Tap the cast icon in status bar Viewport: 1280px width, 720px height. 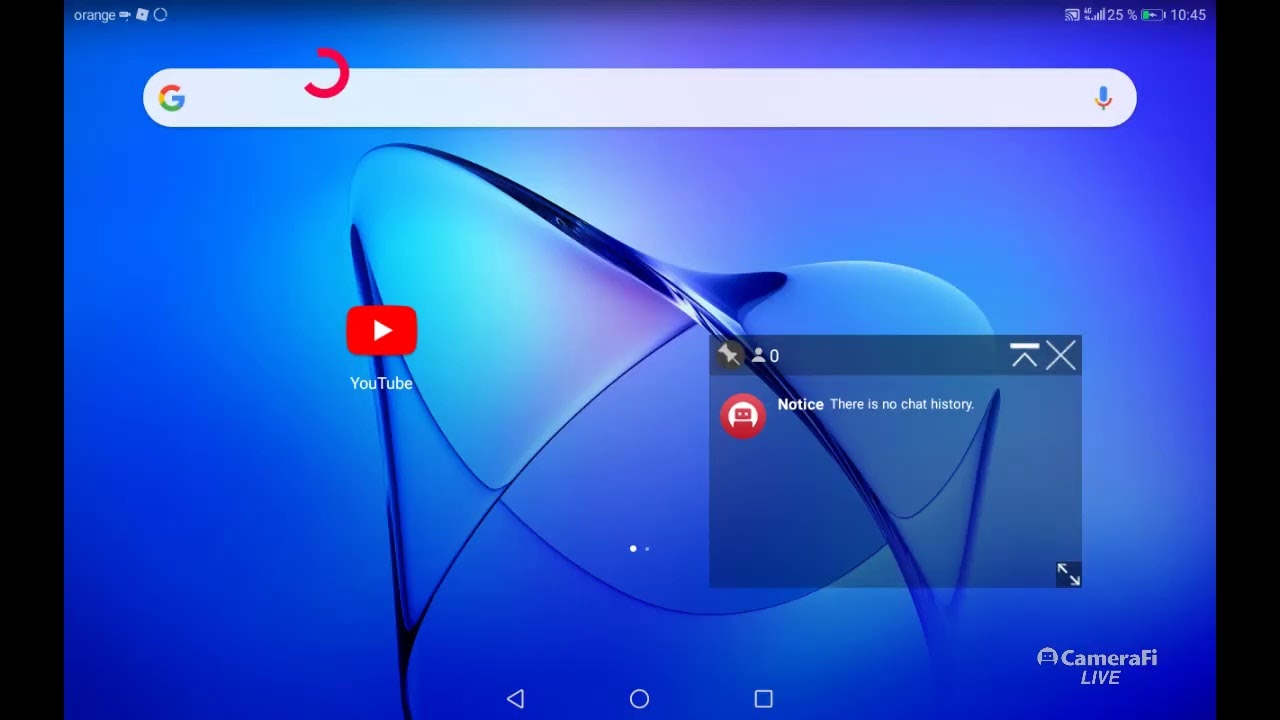coord(1072,15)
